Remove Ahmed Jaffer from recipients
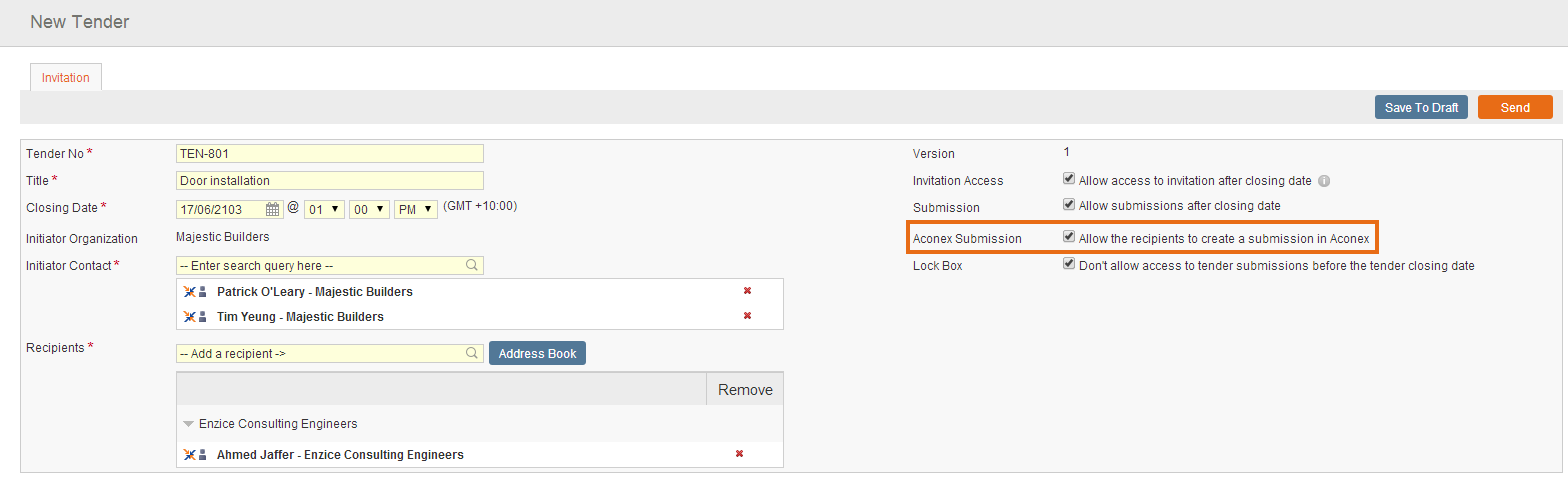This screenshot has width=1568, height=478. click(740, 454)
